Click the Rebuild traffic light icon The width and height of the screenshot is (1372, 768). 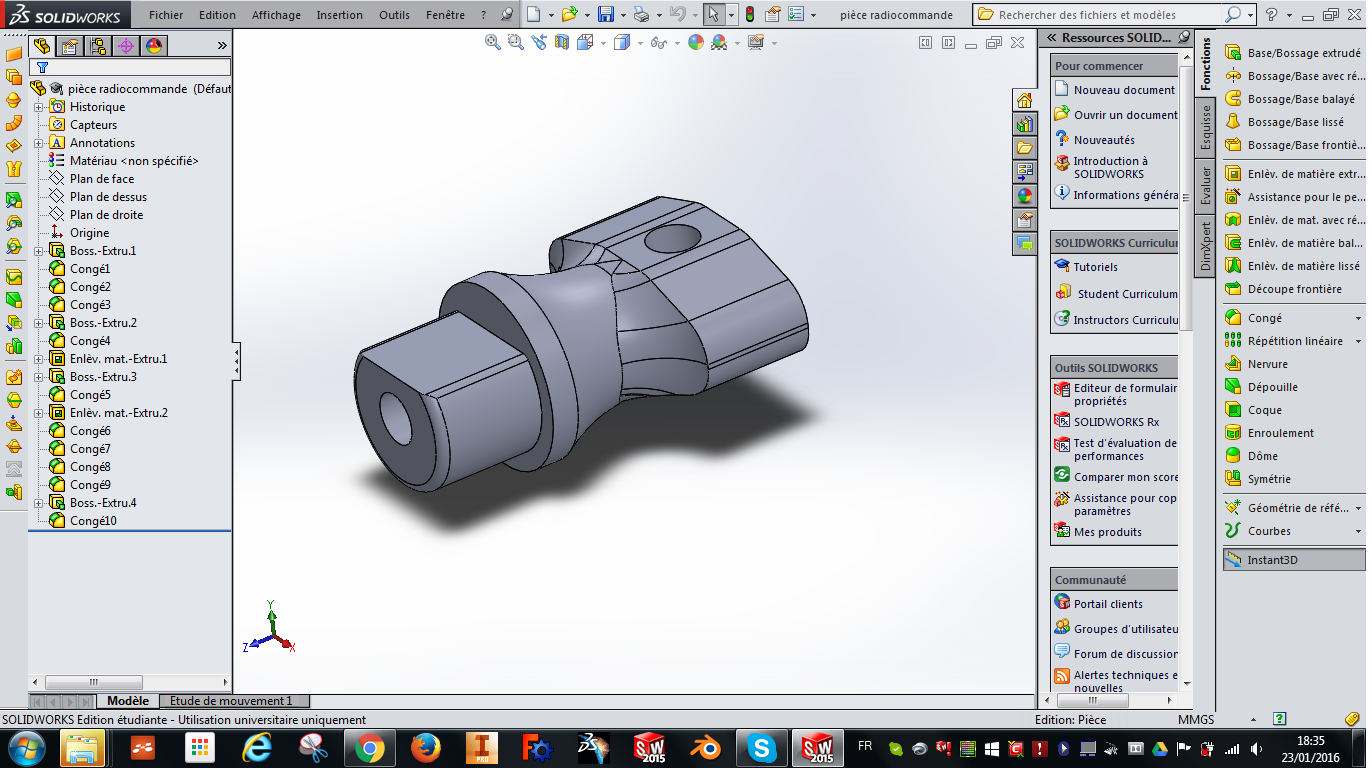tap(749, 15)
